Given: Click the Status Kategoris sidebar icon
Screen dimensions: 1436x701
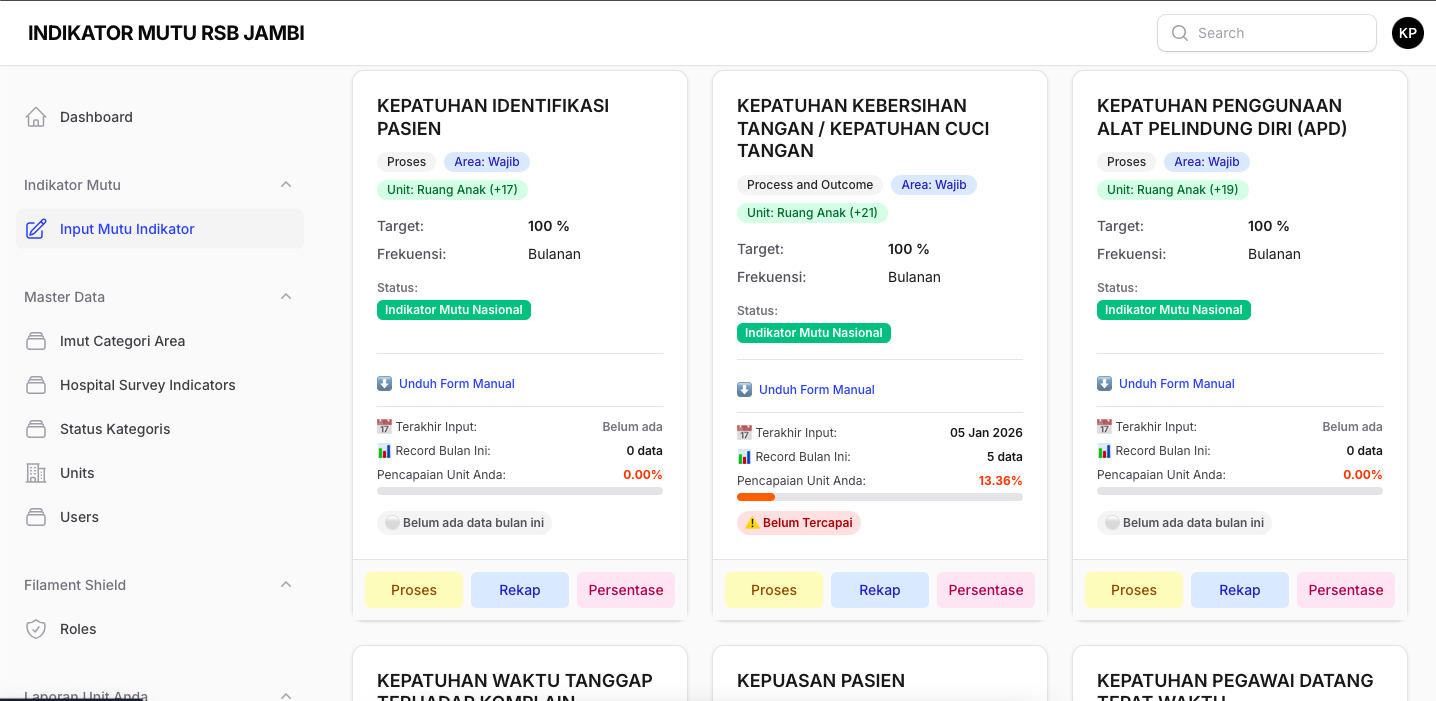Looking at the screenshot, I should coord(36,429).
